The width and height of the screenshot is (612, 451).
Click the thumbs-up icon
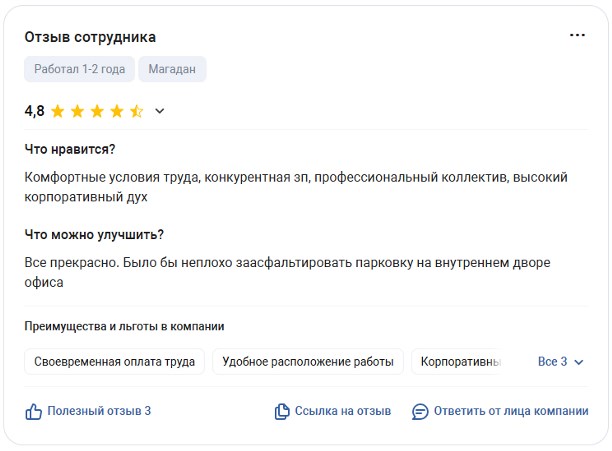[x=33, y=411]
